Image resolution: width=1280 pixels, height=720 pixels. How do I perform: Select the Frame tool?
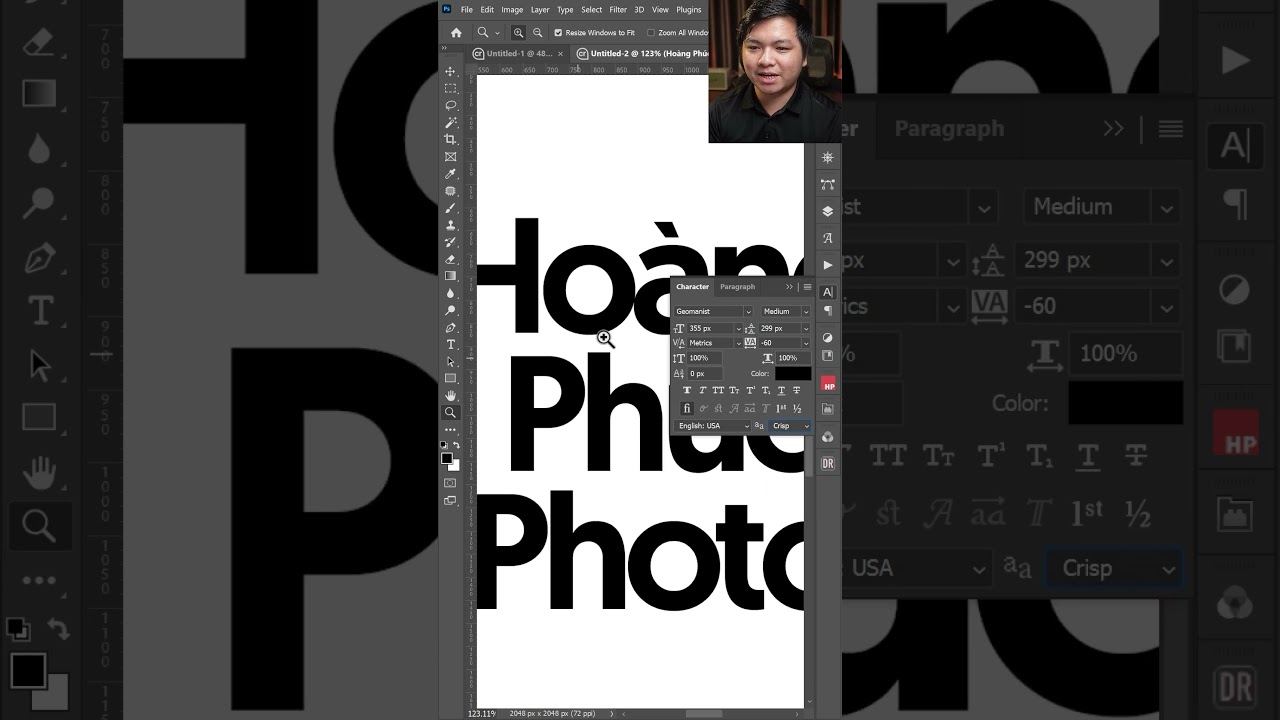click(450, 156)
